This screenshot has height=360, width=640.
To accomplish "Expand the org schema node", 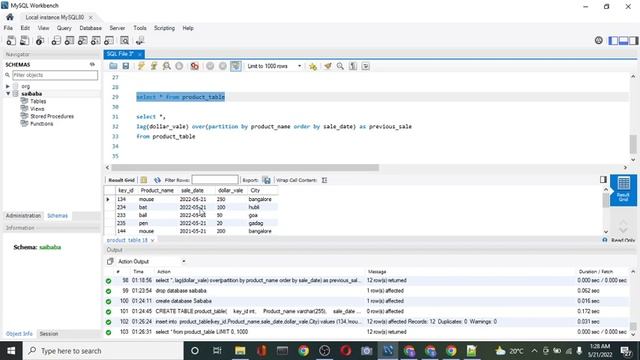I will tap(8, 86).
